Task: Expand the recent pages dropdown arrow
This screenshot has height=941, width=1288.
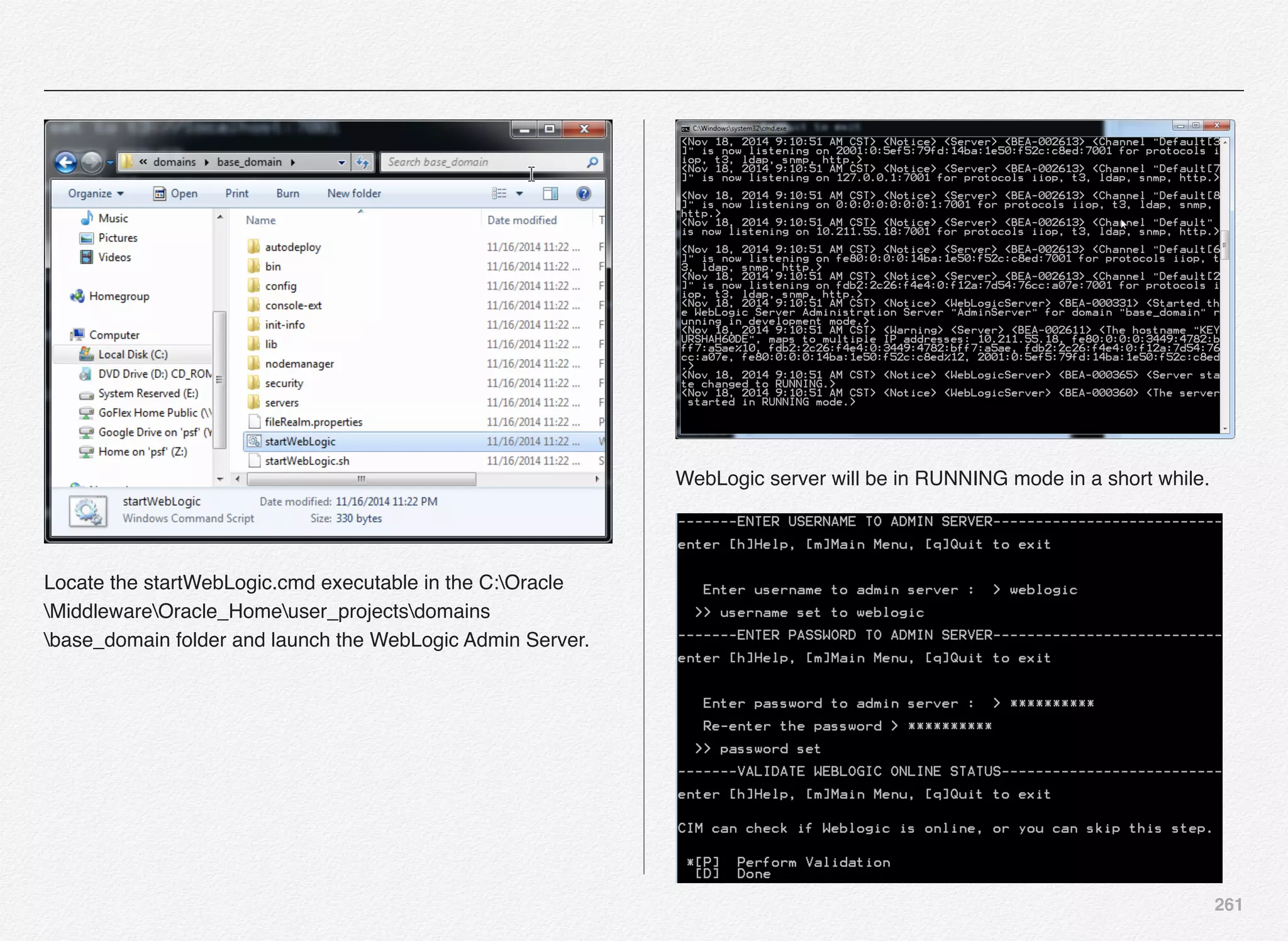Action: tap(109, 163)
